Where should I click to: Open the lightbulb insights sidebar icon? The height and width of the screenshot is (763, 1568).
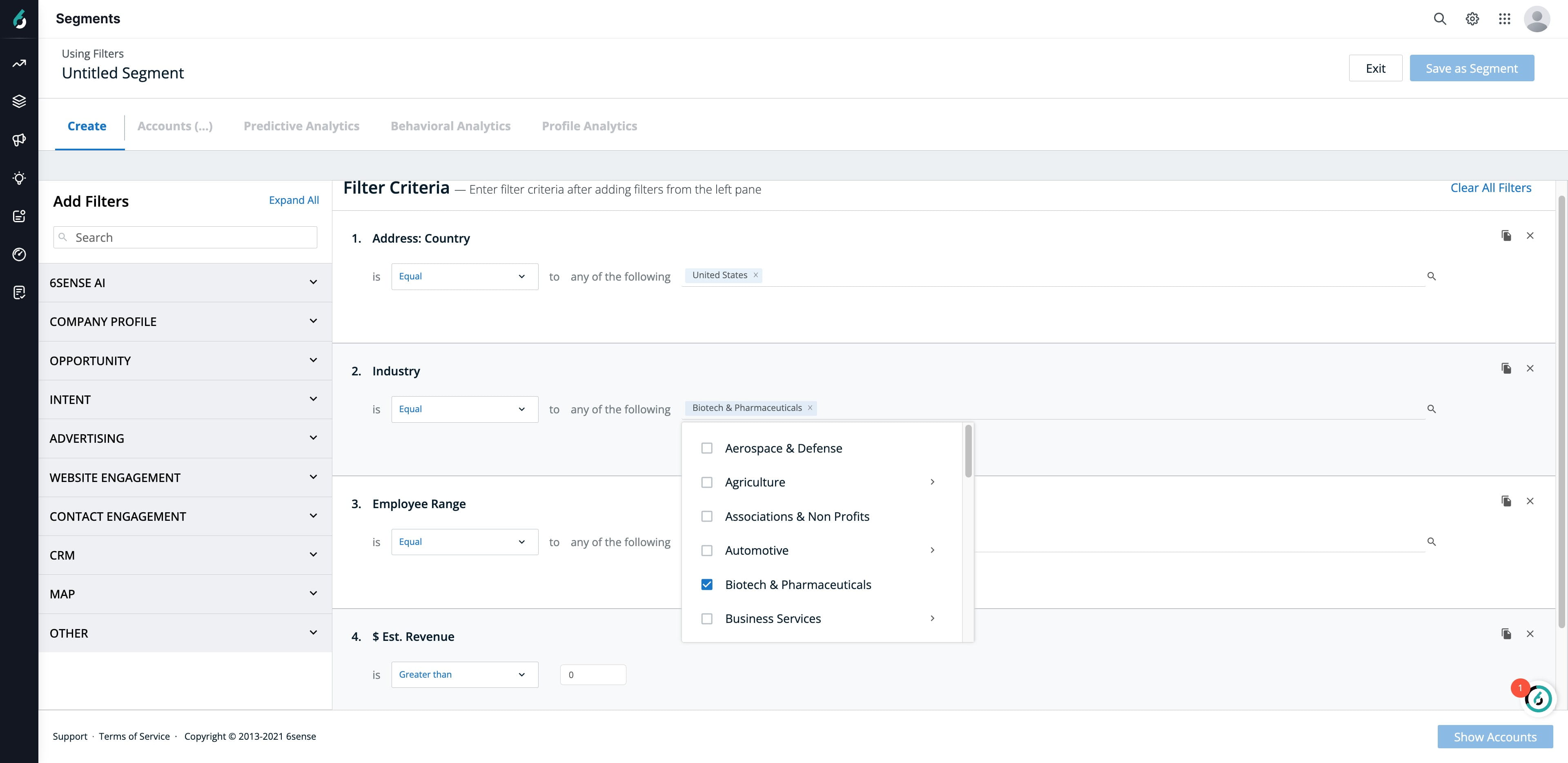20,178
